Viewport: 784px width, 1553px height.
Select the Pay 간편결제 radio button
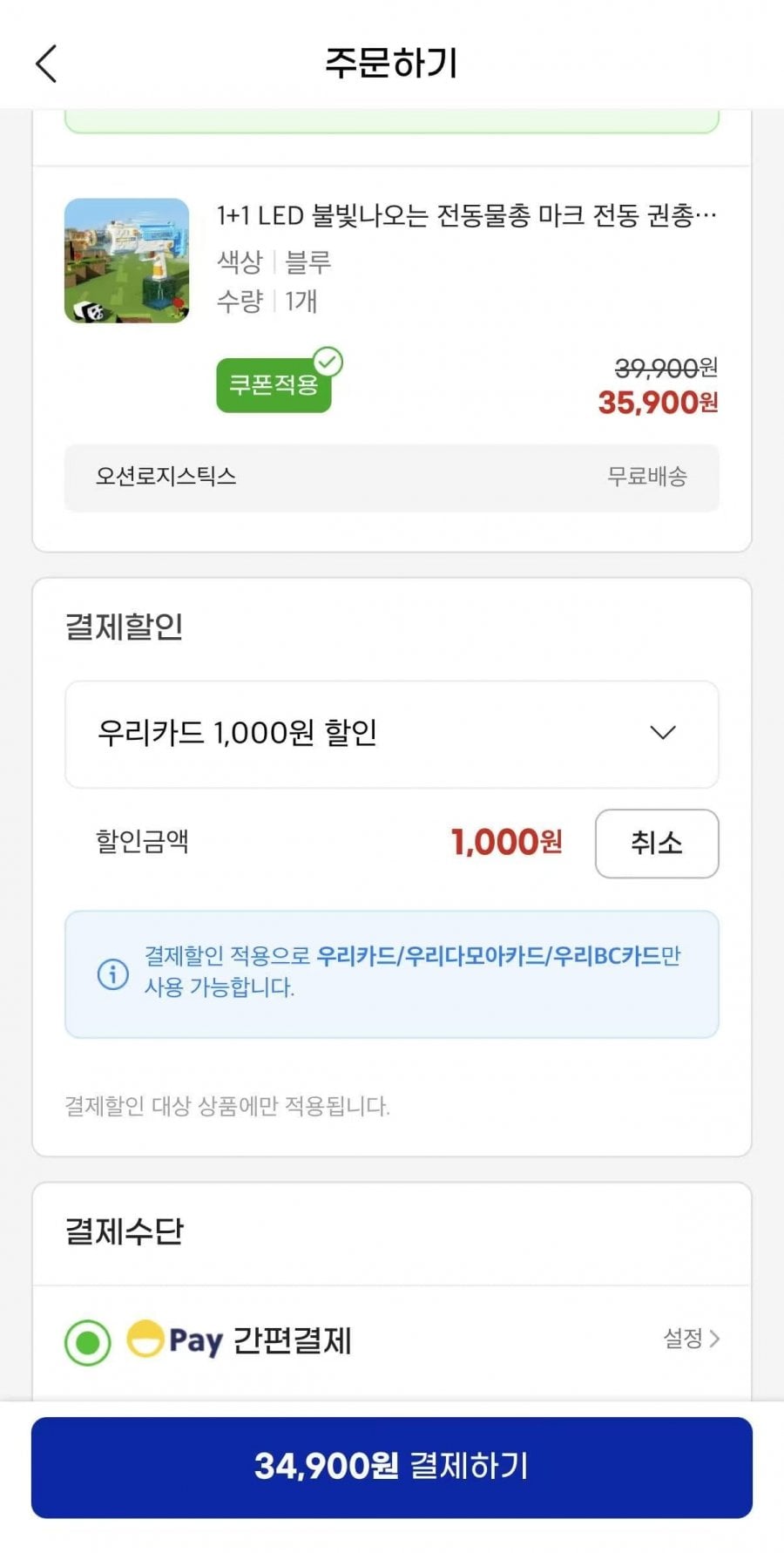87,1342
